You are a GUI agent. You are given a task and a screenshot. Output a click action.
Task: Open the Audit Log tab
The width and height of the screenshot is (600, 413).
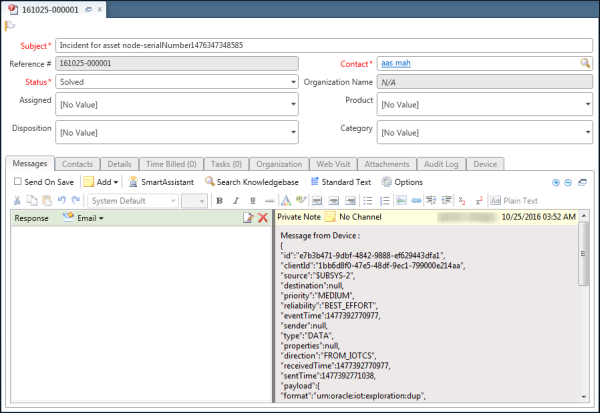point(441,164)
